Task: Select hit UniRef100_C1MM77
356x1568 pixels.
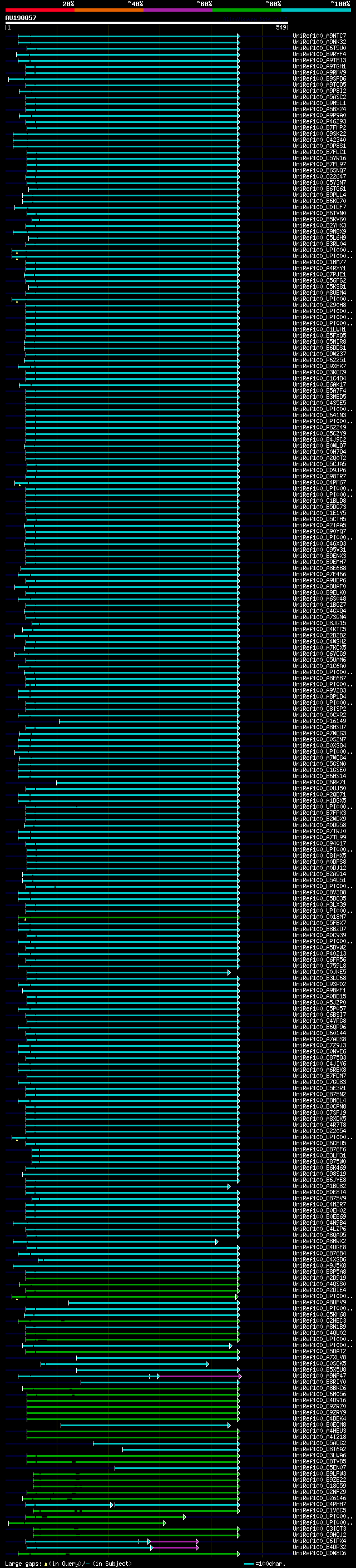Action: [x=319, y=263]
